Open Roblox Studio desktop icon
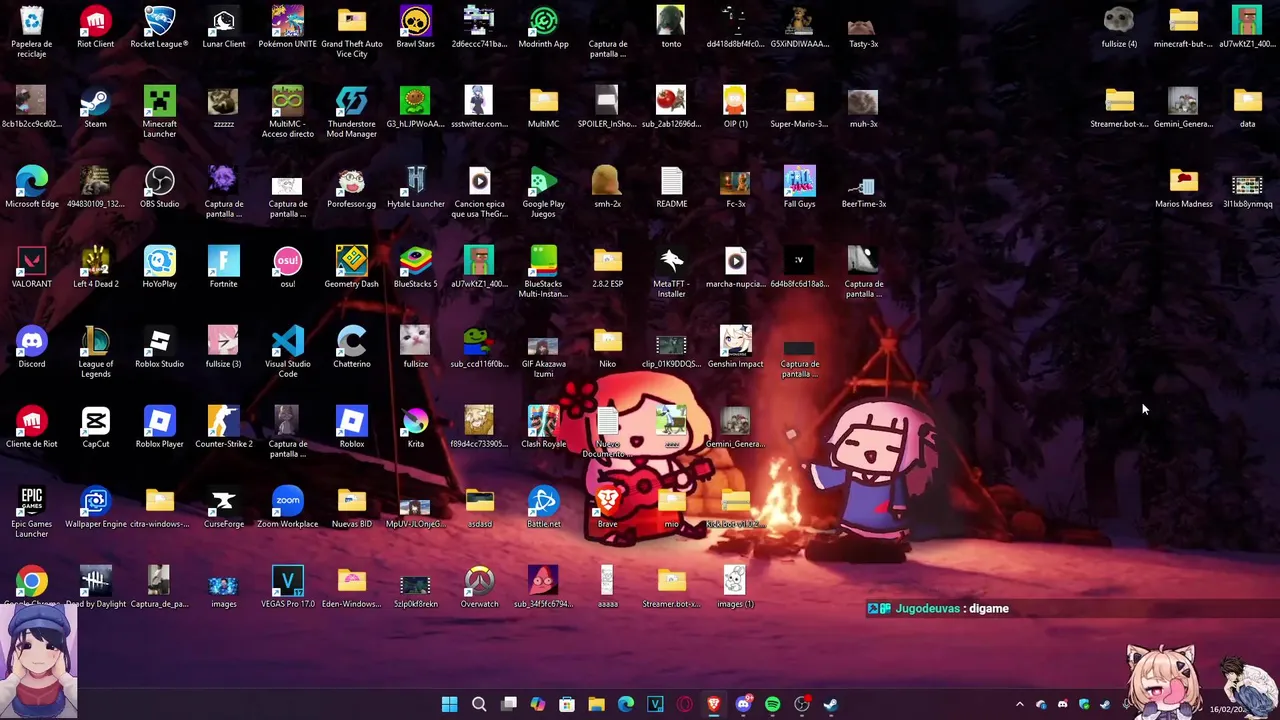The image size is (1280, 720). [x=160, y=347]
